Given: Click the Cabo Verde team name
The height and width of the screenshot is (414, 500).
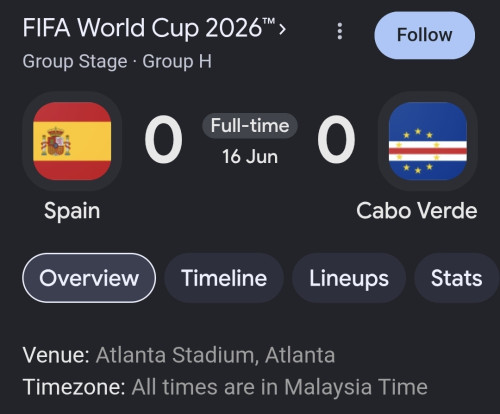Looking at the screenshot, I should [x=417, y=211].
